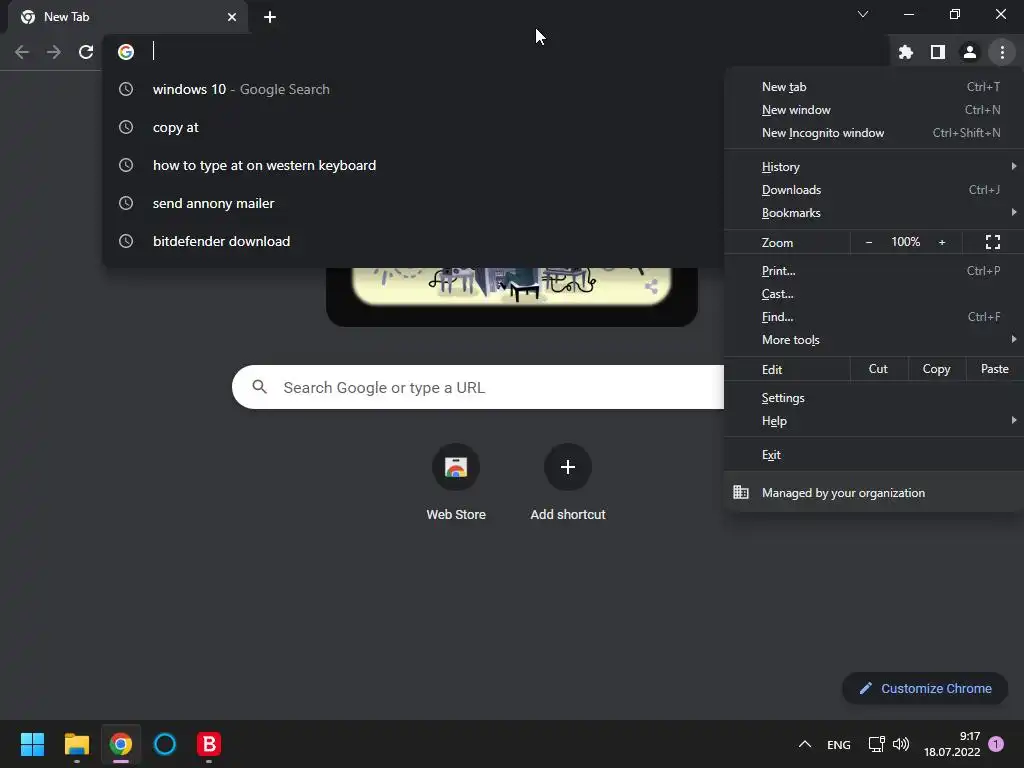Open the profile avatar icon
This screenshot has height=768, width=1024.
969,52
